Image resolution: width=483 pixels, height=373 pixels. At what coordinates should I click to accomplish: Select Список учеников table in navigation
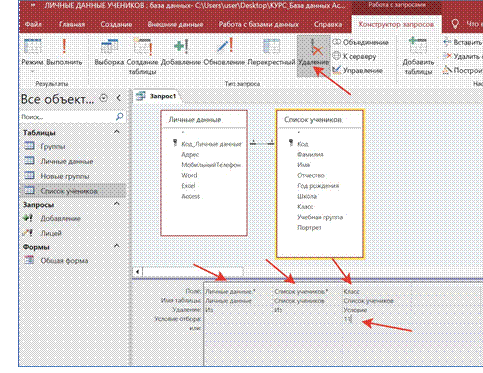tap(73, 191)
